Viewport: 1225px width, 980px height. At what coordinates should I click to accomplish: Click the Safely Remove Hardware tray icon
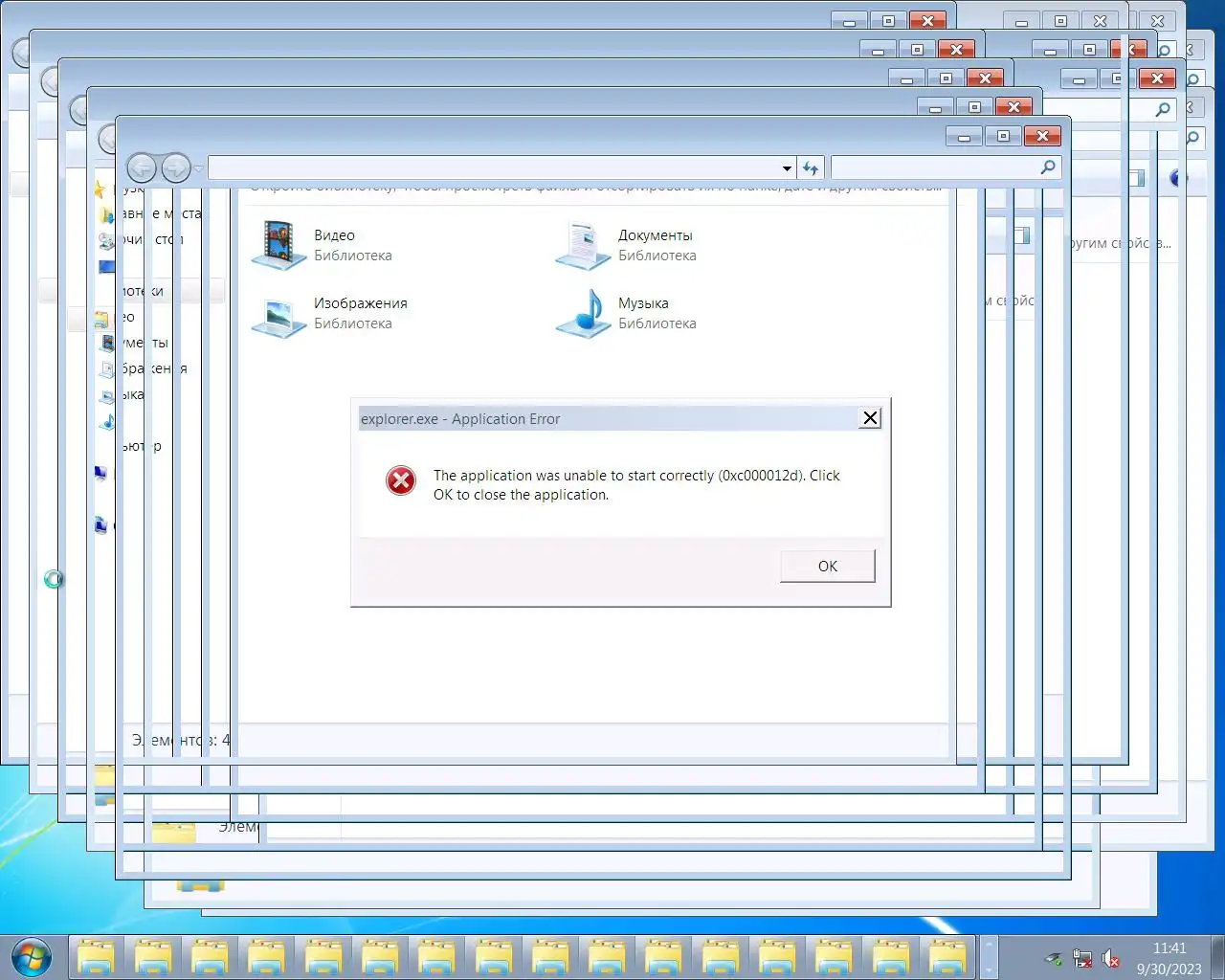pos(1054,958)
